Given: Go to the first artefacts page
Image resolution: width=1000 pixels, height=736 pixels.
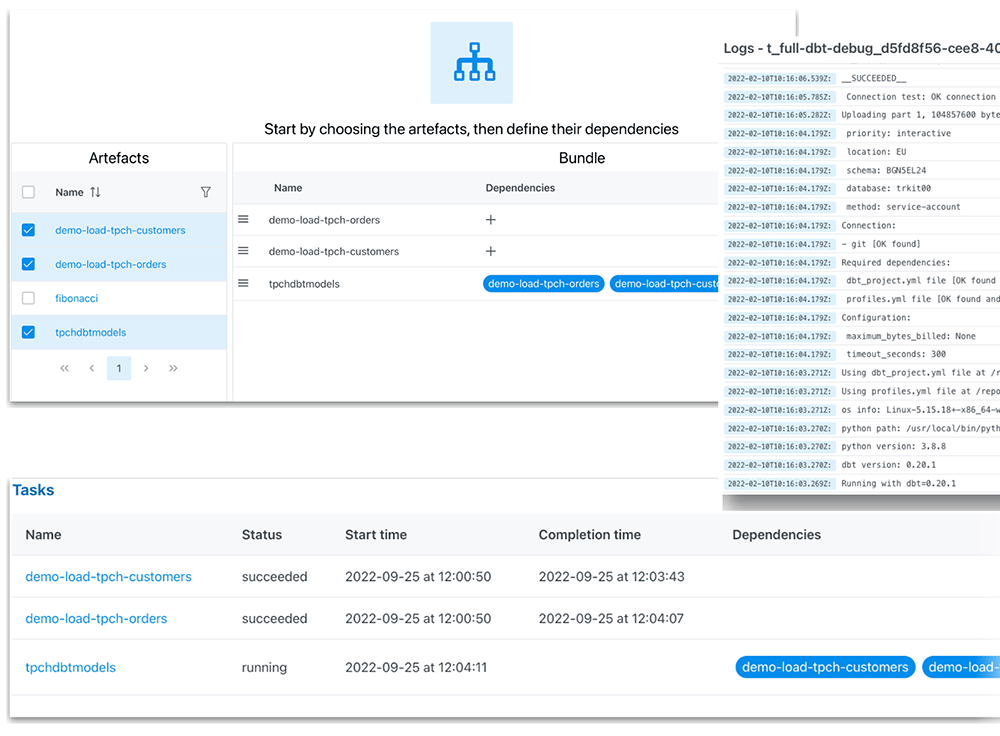Looking at the screenshot, I should pos(65,368).
